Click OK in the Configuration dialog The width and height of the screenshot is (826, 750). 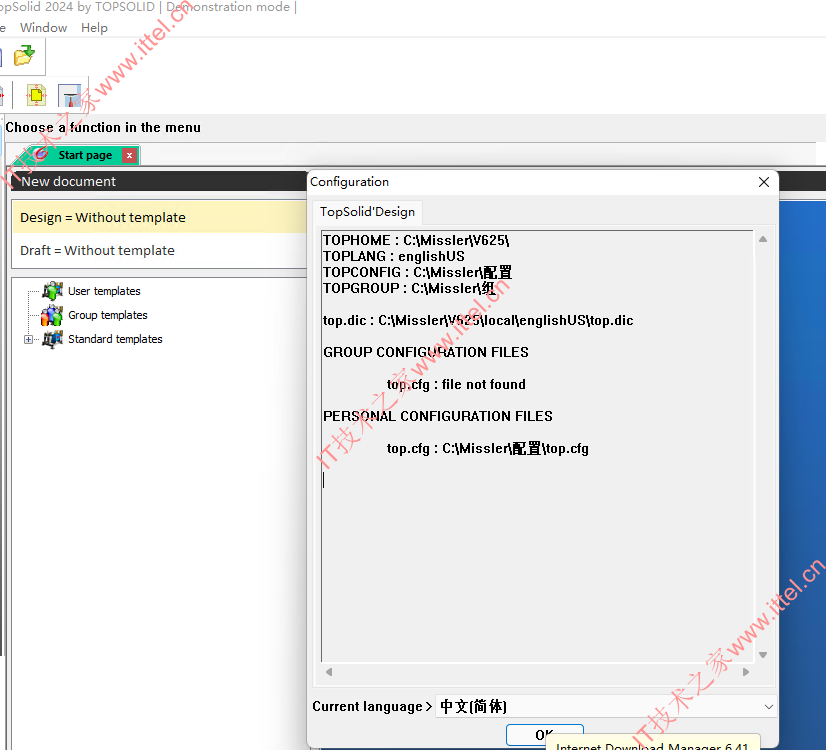[545, 735]
